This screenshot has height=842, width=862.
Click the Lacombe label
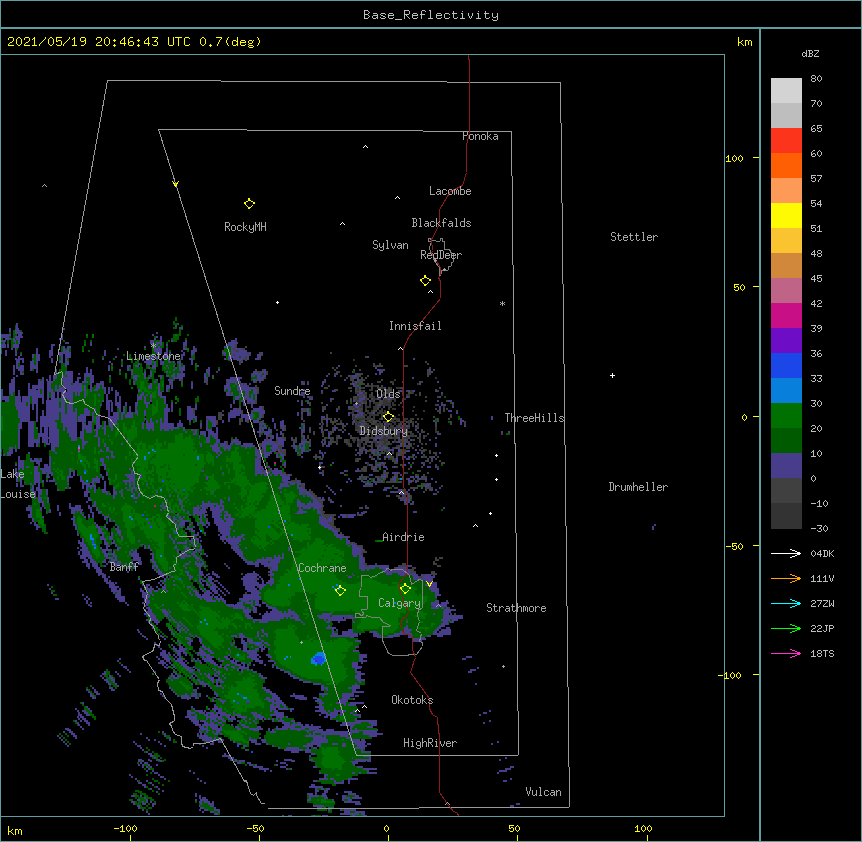pos(450,191)
